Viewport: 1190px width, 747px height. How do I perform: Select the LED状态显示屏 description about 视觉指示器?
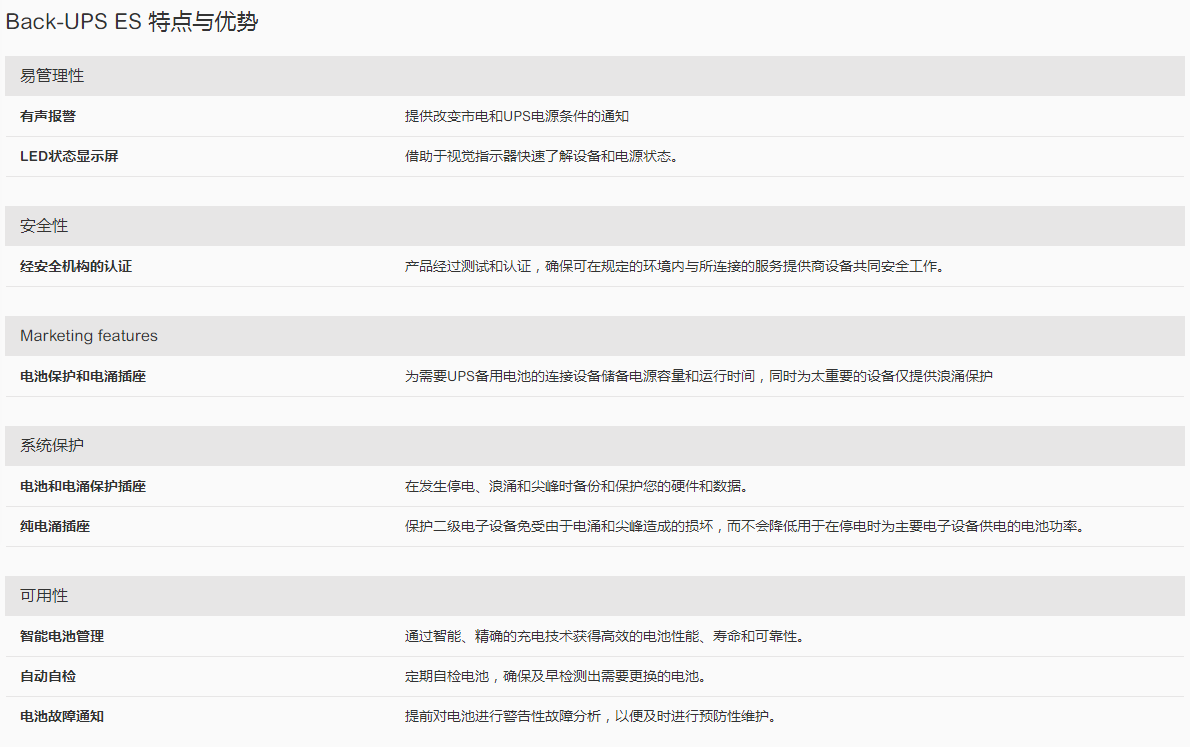pos(541,156)
